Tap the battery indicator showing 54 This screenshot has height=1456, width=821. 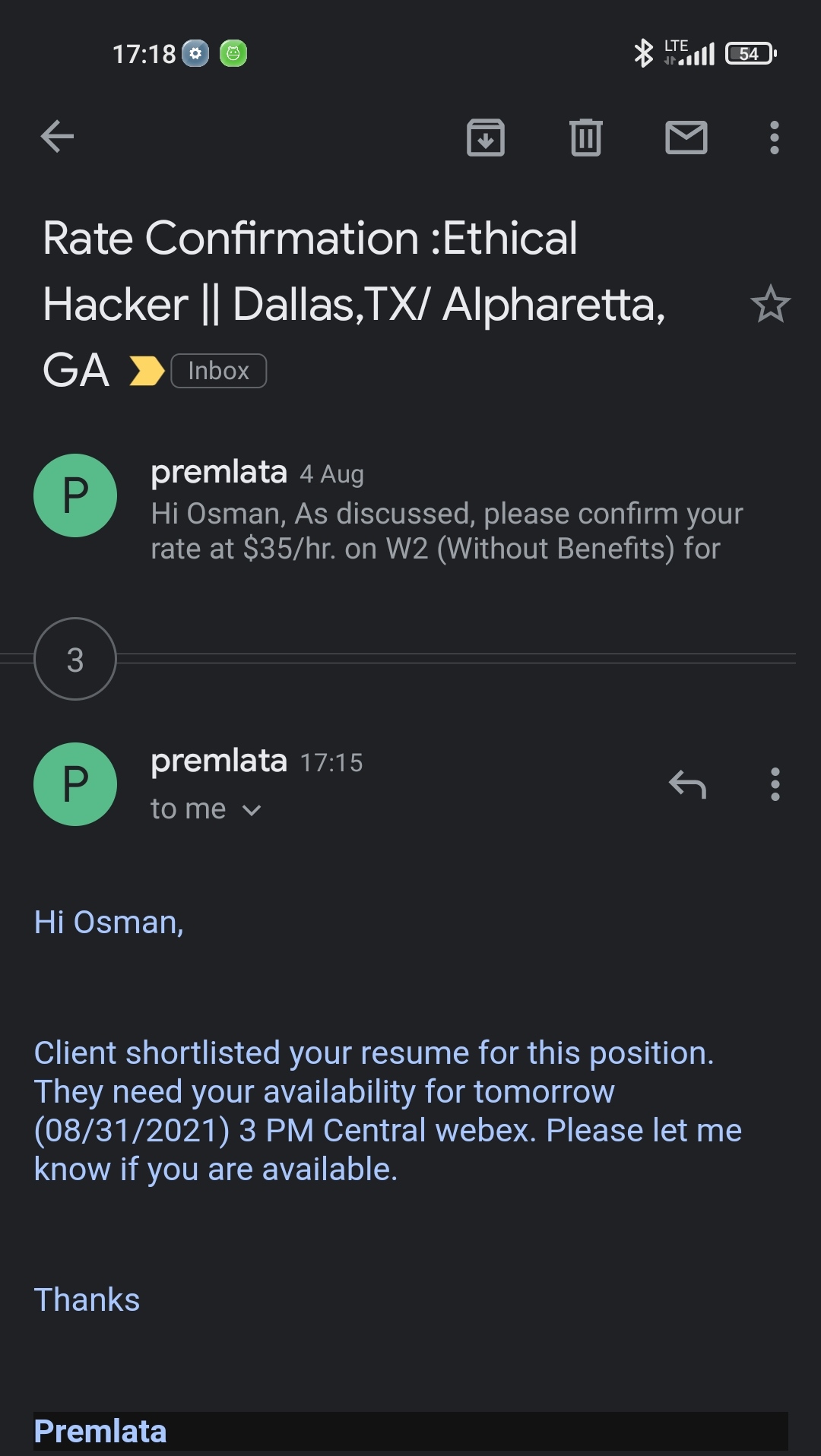coord(750,53)
